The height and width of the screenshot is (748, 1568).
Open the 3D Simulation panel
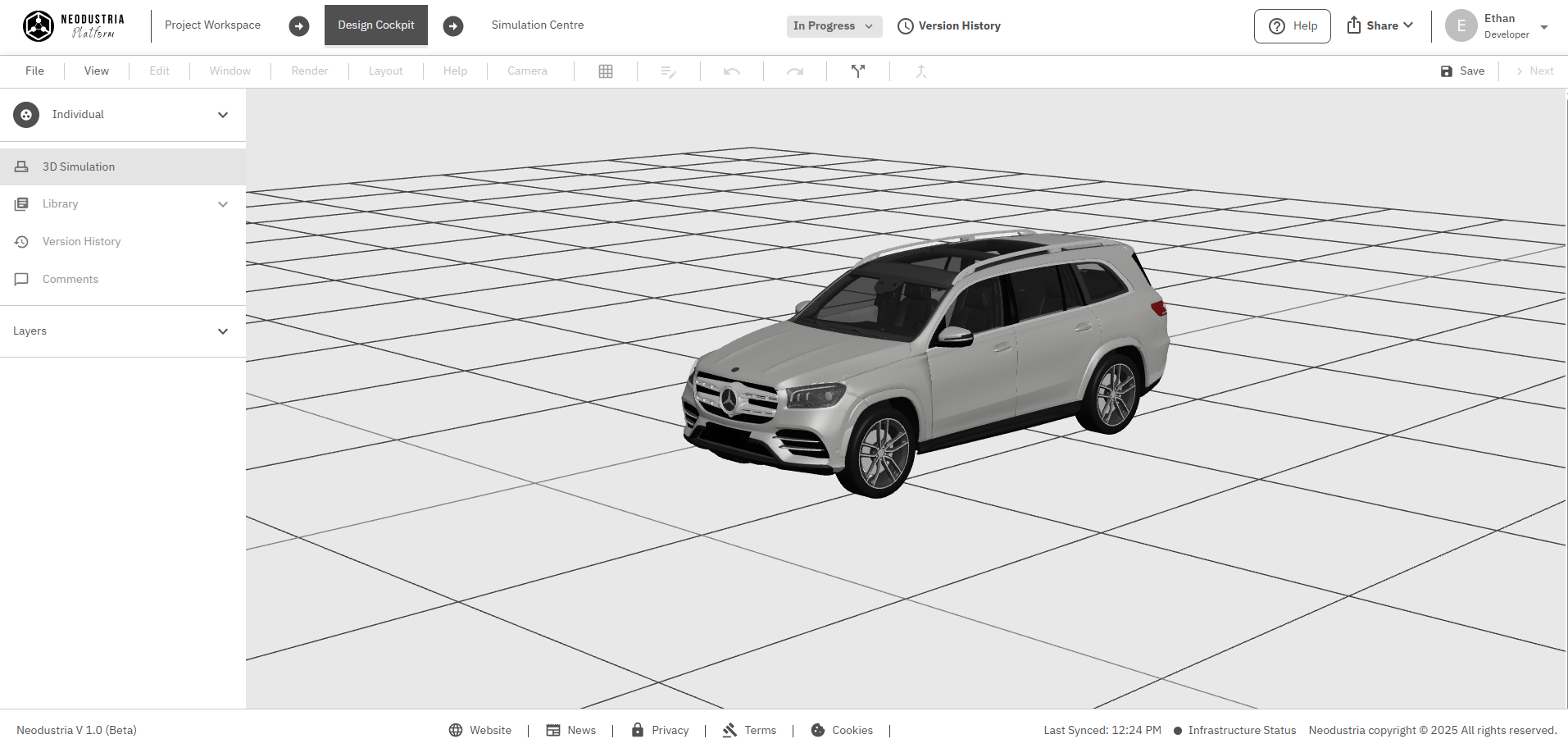click(x=78, y=166)
